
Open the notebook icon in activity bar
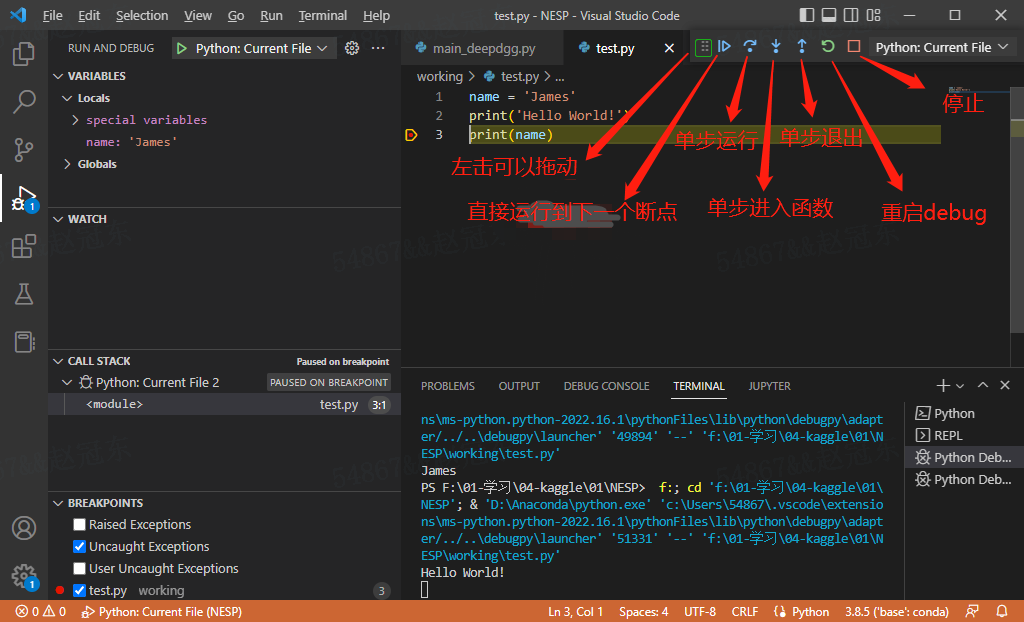point(24,342)
